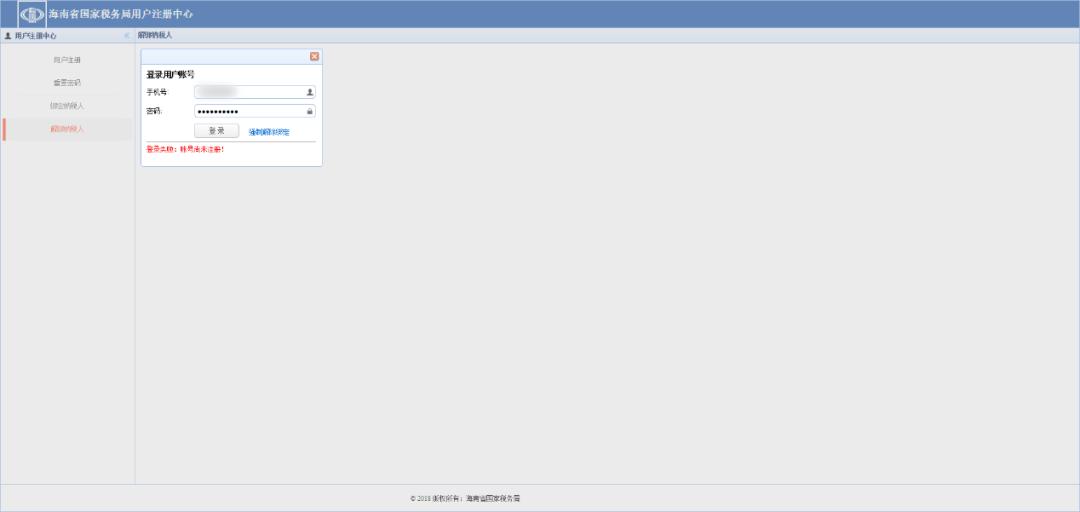Select the third sidebar item 绑定纳税人

pyautogui.click(x=67, y=106)
